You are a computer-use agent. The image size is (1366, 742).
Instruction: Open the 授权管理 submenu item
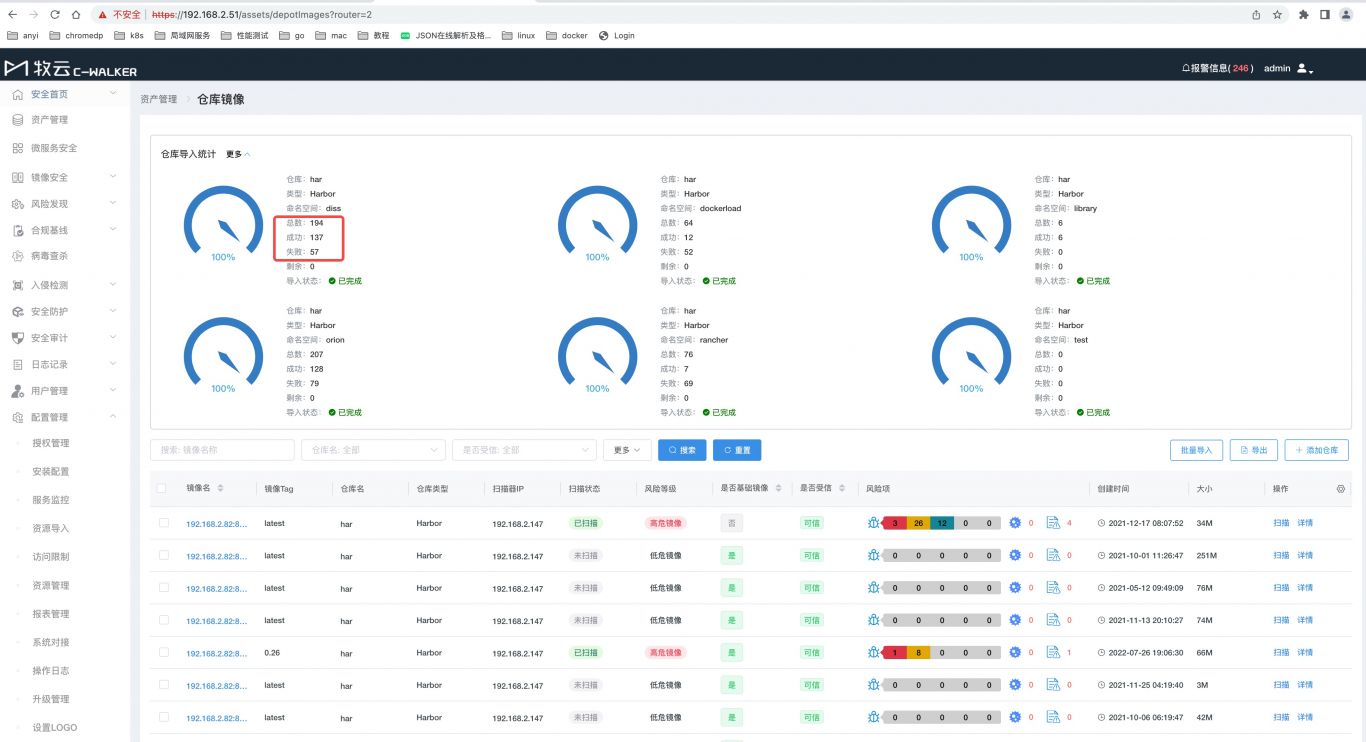point(51,443)
